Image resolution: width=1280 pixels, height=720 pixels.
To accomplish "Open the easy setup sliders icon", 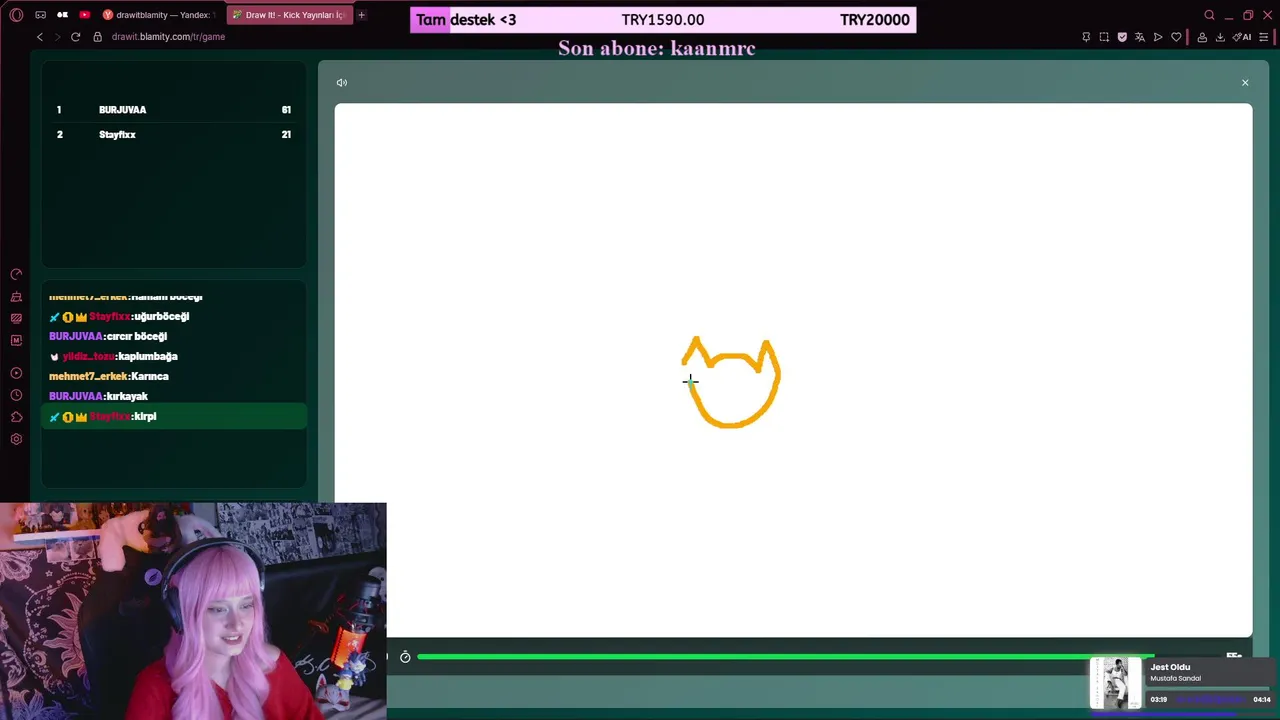I will pyautogui.click(x=1264, y=37).
